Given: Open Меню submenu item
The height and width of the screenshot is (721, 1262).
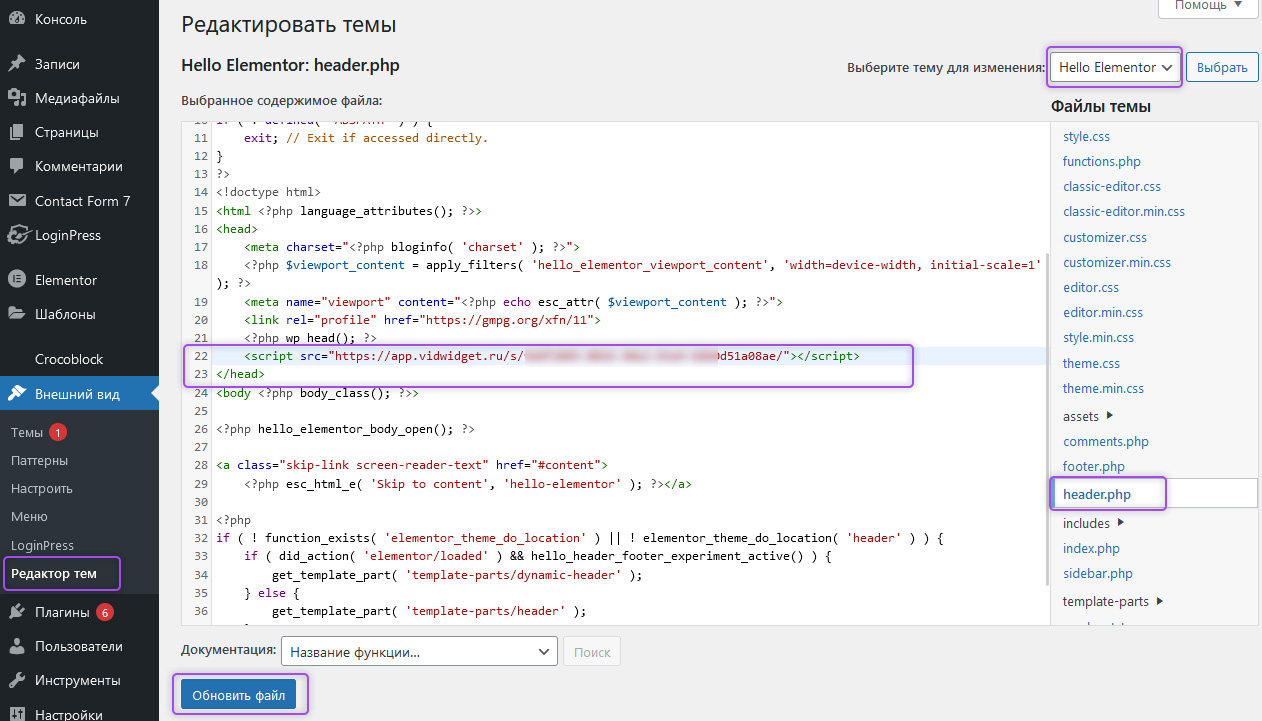Looking at the screenshot, I should tap(29, 517).
